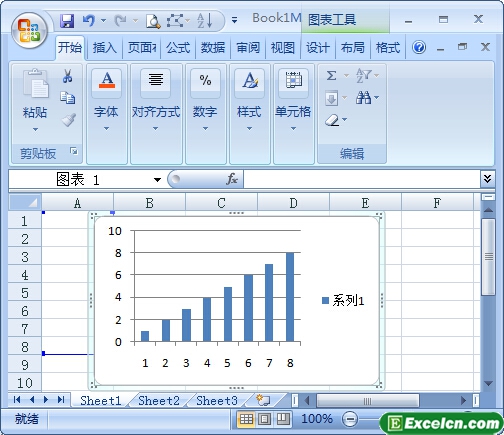
Task: Click the Save icon in quick access toolbar
Action: tap(67, 21)
